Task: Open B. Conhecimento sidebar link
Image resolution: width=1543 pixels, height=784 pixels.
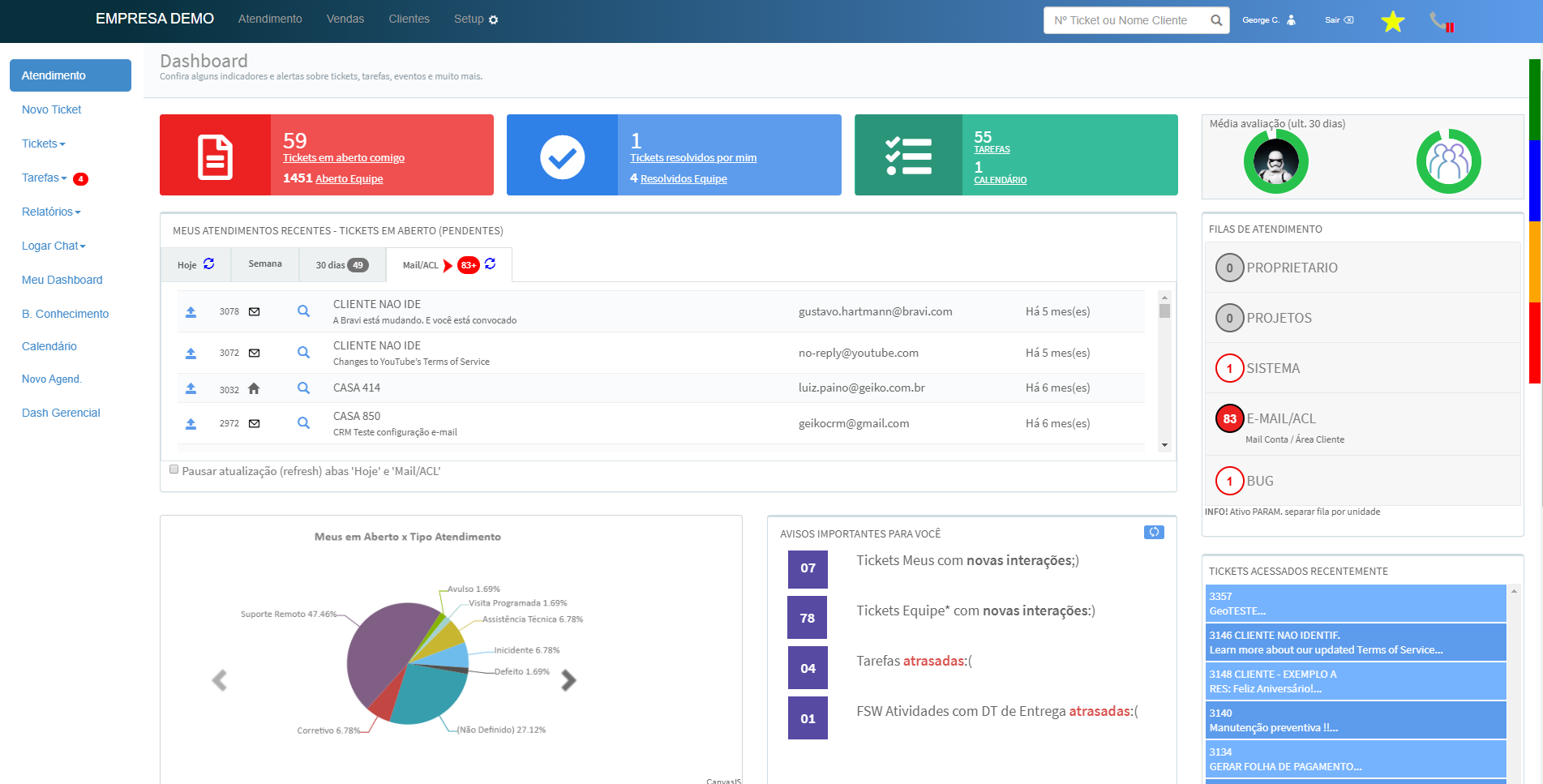Action: coord(65,314)
